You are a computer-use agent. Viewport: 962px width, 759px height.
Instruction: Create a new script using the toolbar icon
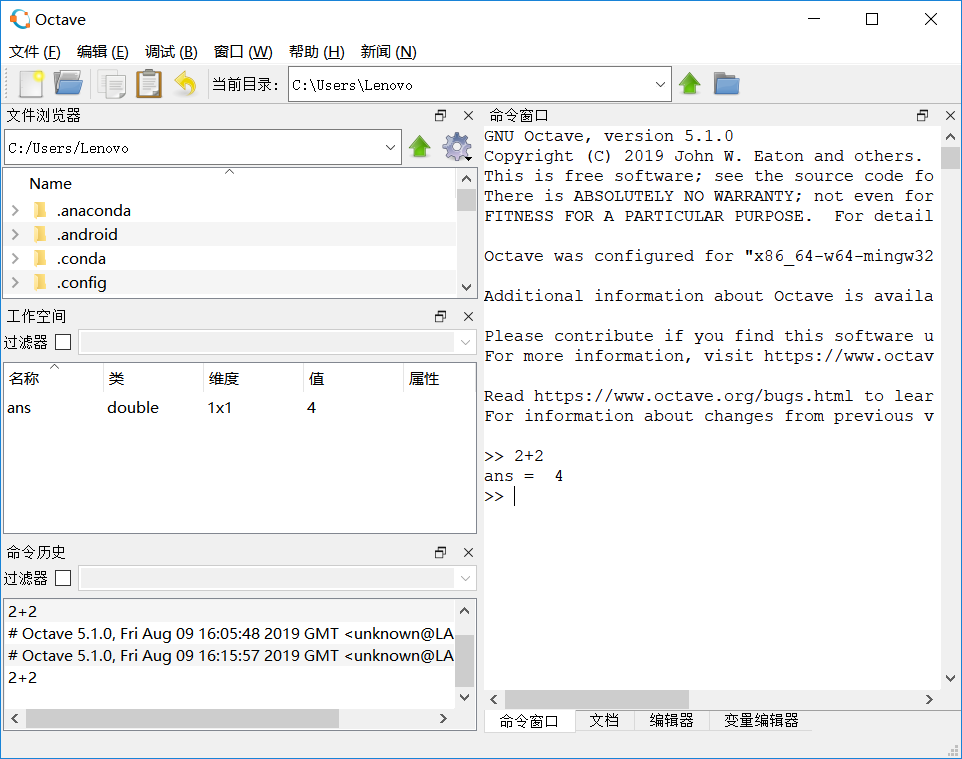point(30,83)
